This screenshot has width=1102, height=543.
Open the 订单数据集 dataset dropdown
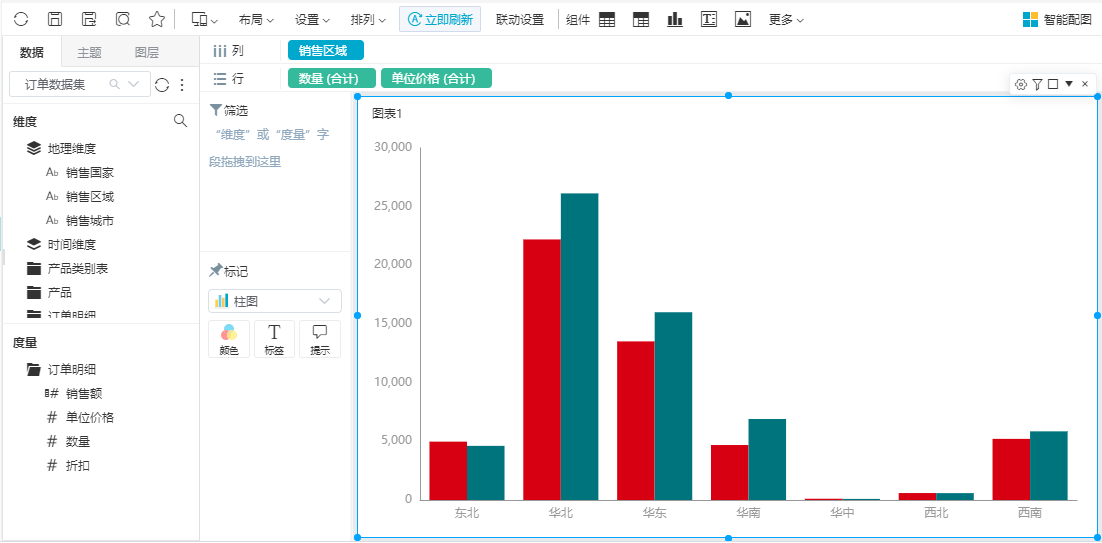click(x=79, y=84)
